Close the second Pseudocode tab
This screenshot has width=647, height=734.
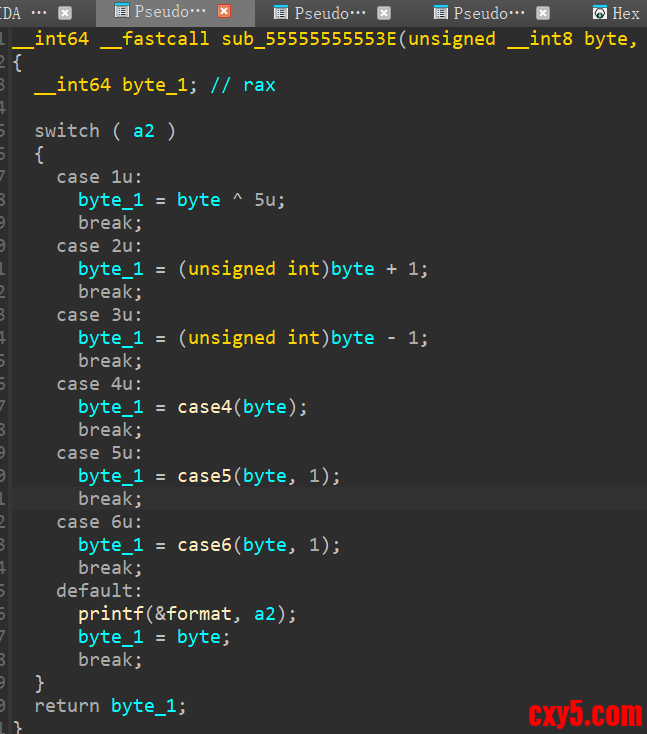[383, 13]
